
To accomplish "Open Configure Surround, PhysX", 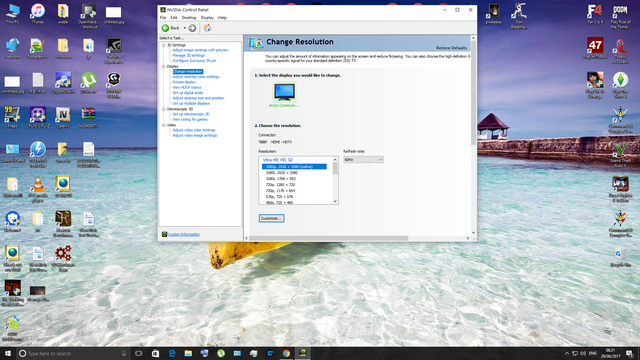I will coord(194,61).
